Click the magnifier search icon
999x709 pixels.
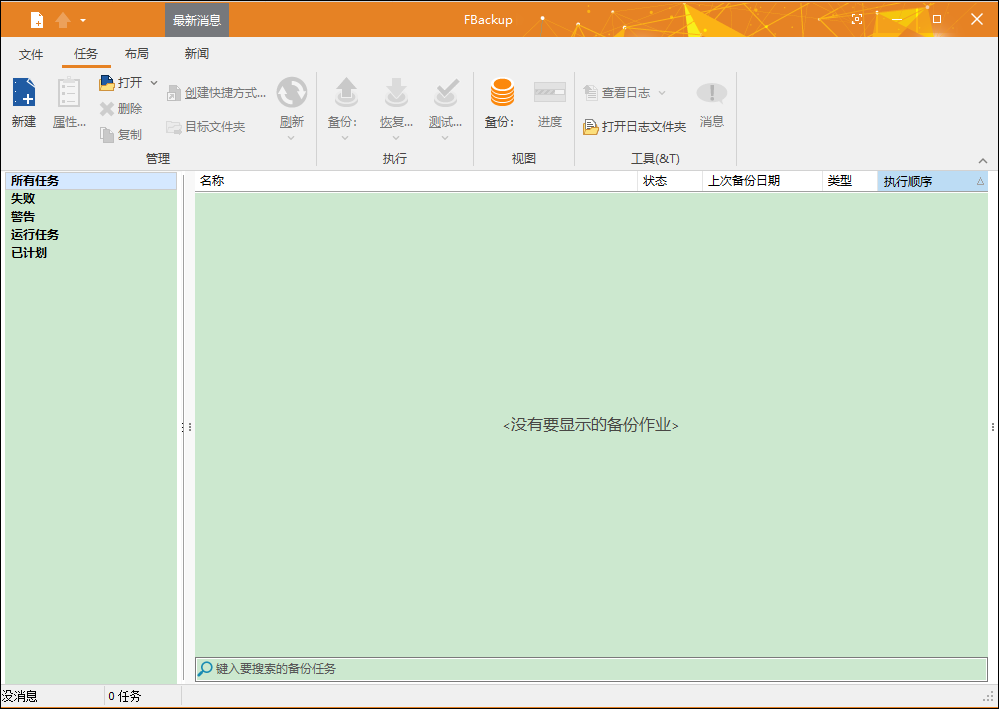coord(205,669)
